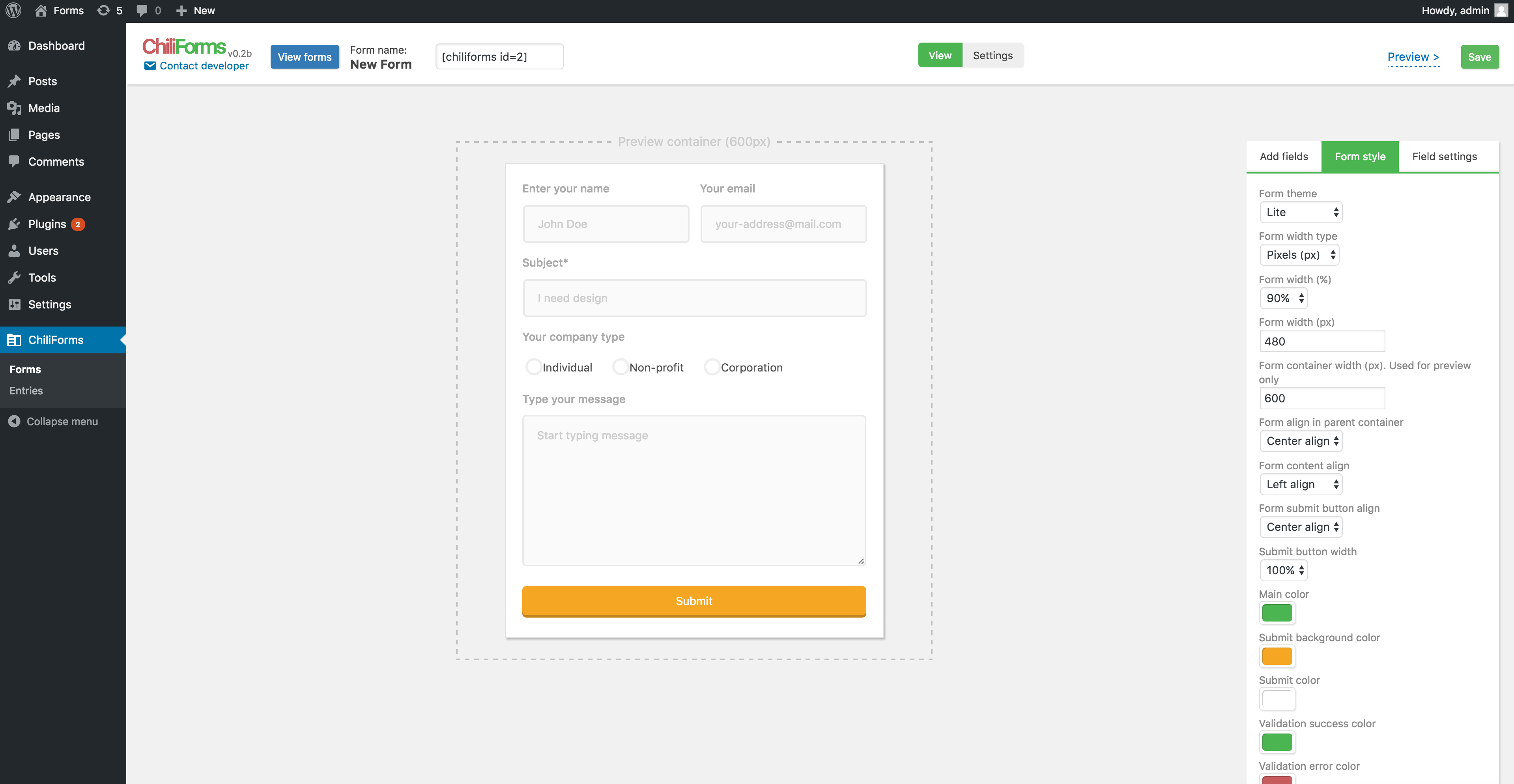Click the Dashboard gauge icon
The image size is (1514, 784).
14,46
